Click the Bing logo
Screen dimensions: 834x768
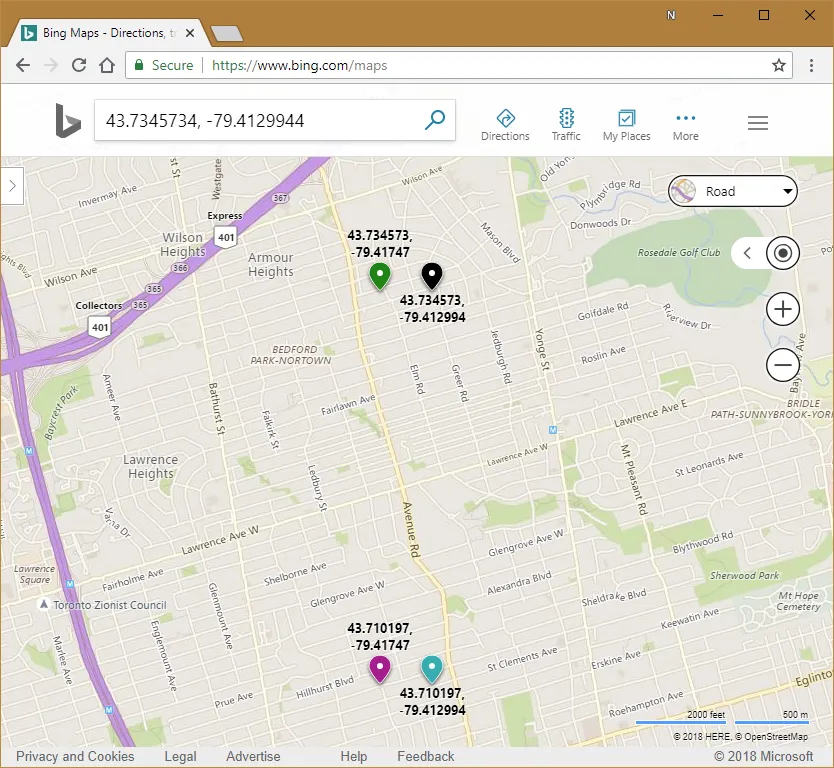point(68,121)
